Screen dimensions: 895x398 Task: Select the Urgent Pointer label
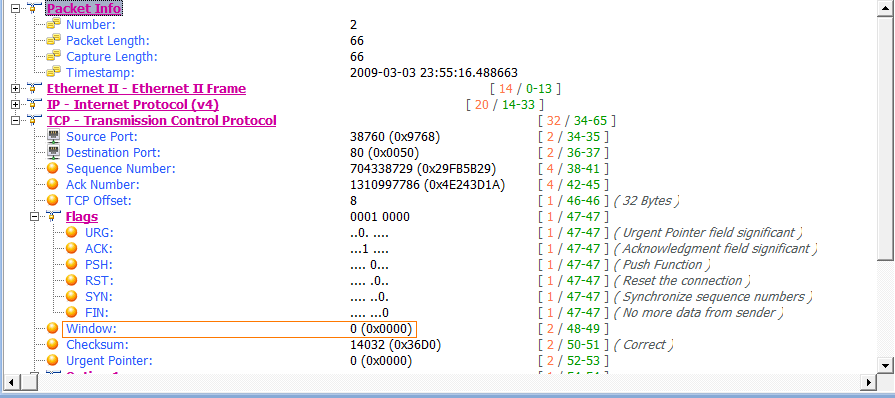110,360
